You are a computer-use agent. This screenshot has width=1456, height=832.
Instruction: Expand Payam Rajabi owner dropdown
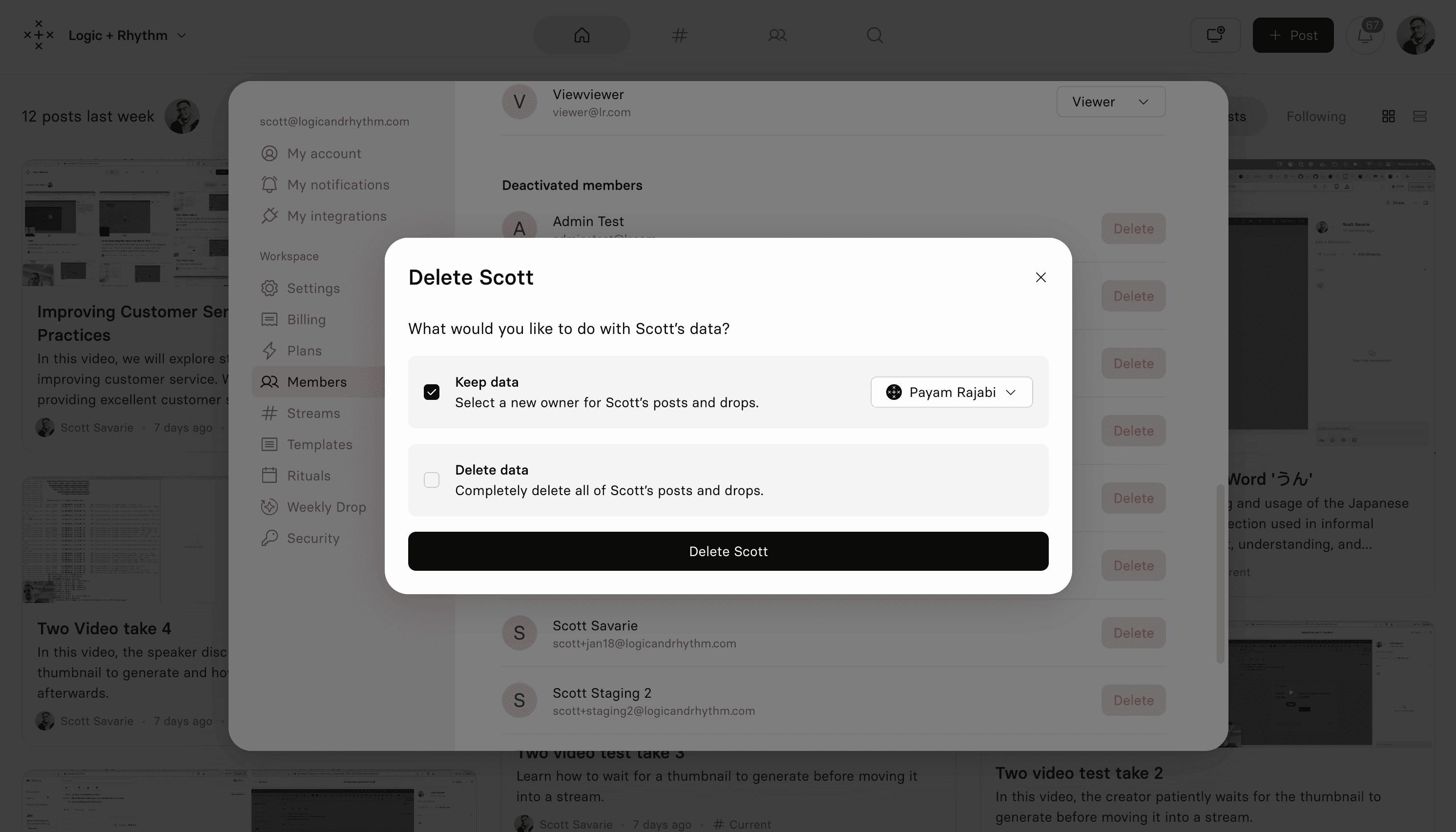(952, 392)
